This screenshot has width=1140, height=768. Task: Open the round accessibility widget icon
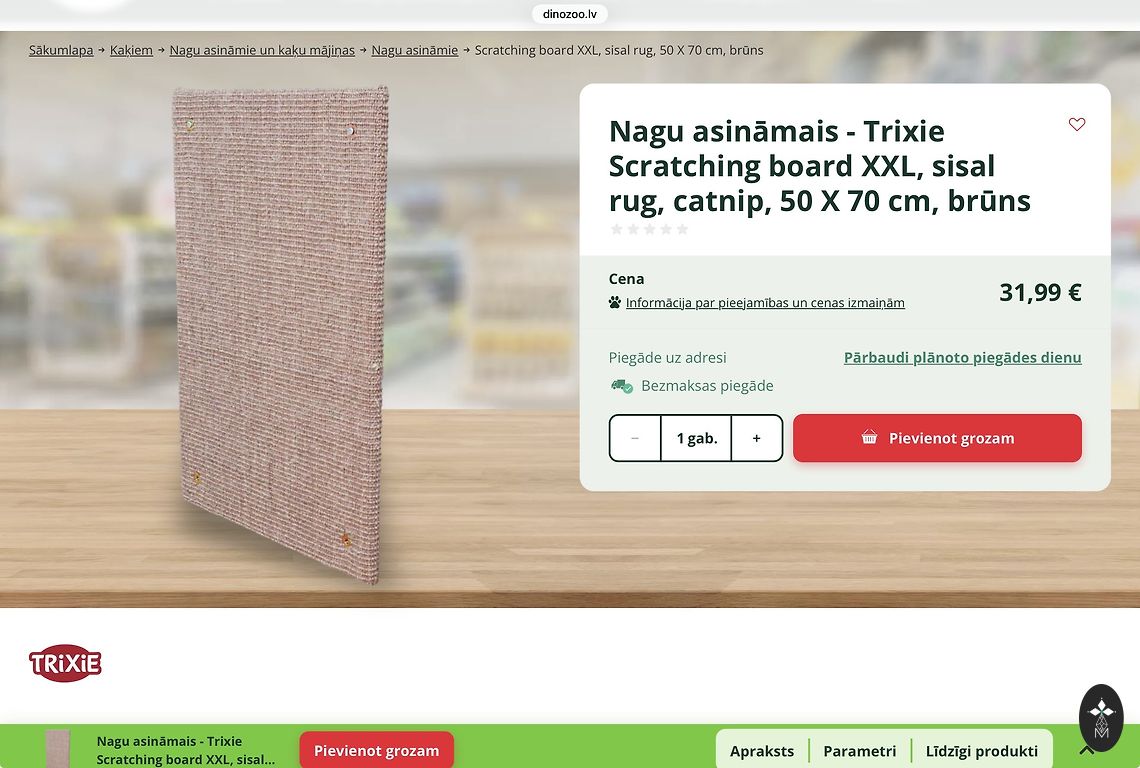(1101, 717)
